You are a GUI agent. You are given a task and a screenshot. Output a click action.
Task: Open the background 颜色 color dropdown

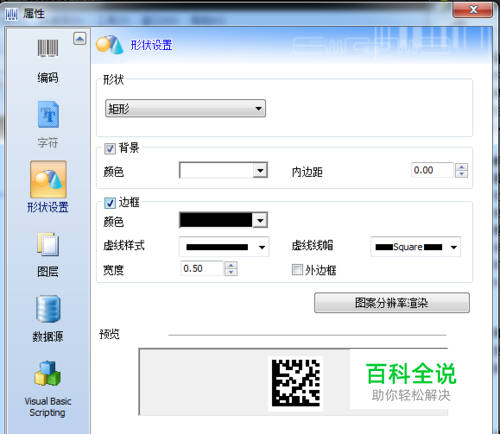pos(223,170)
